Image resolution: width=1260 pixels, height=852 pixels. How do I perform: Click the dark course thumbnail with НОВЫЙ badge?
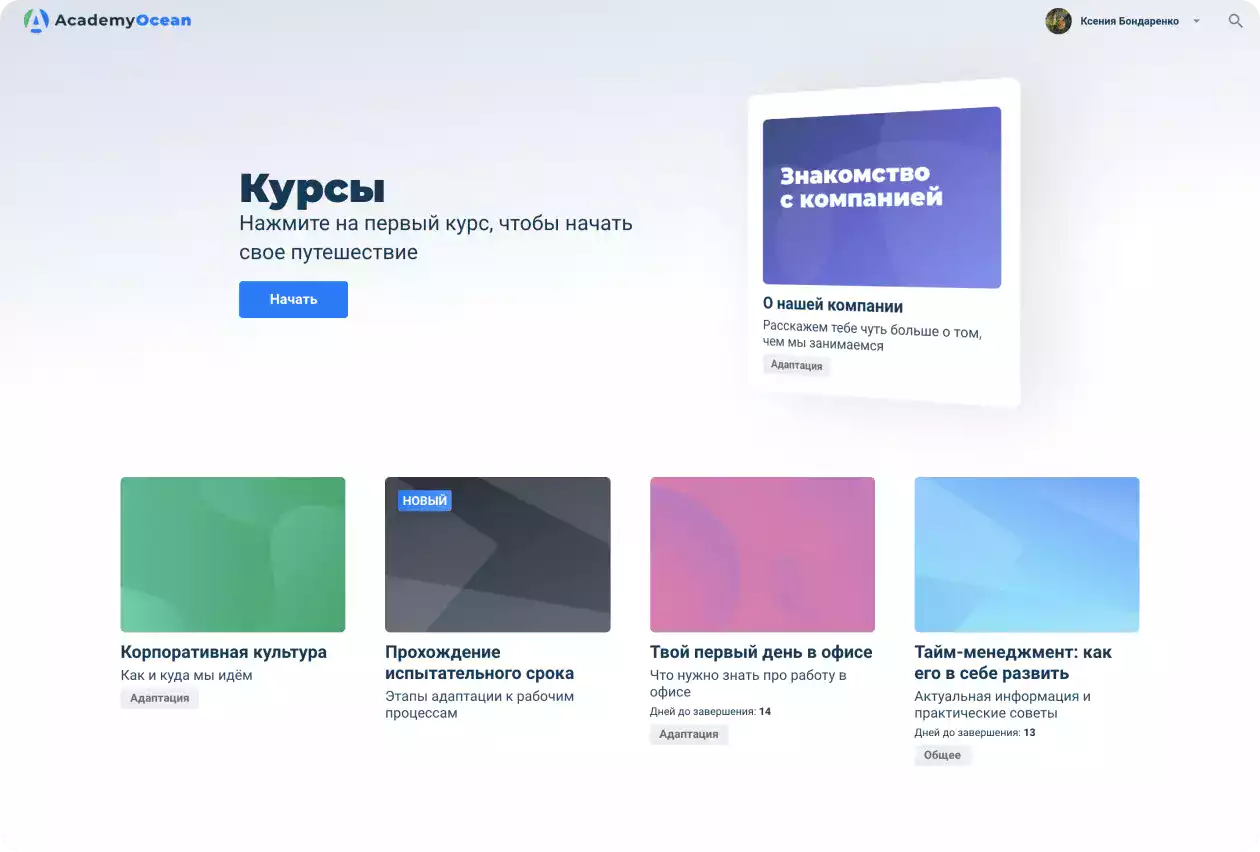[497, 554]
